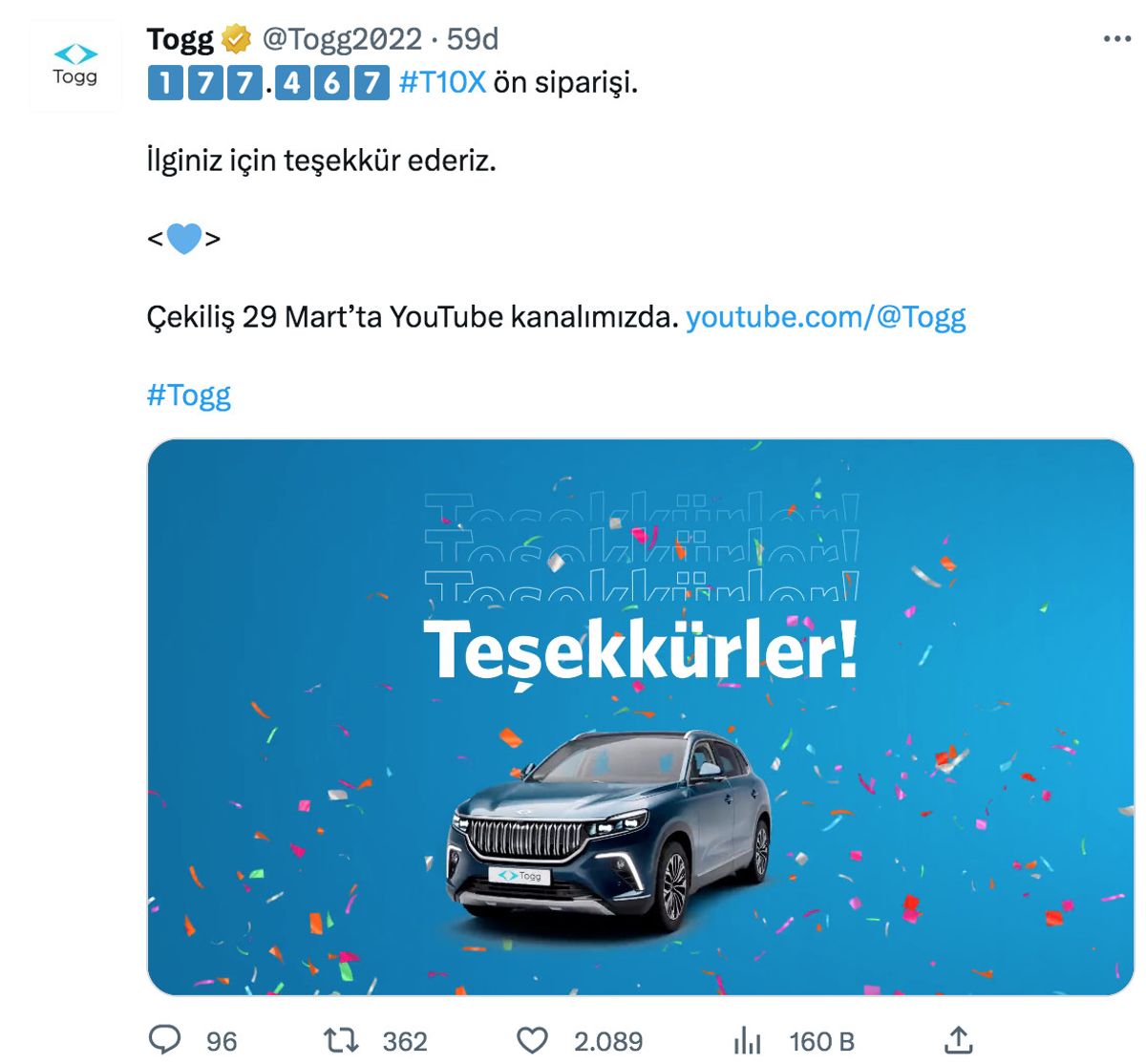The image size is (1146, 1064).
Task: Click the gold verified badge next to Togg
Action: (236, 40)
